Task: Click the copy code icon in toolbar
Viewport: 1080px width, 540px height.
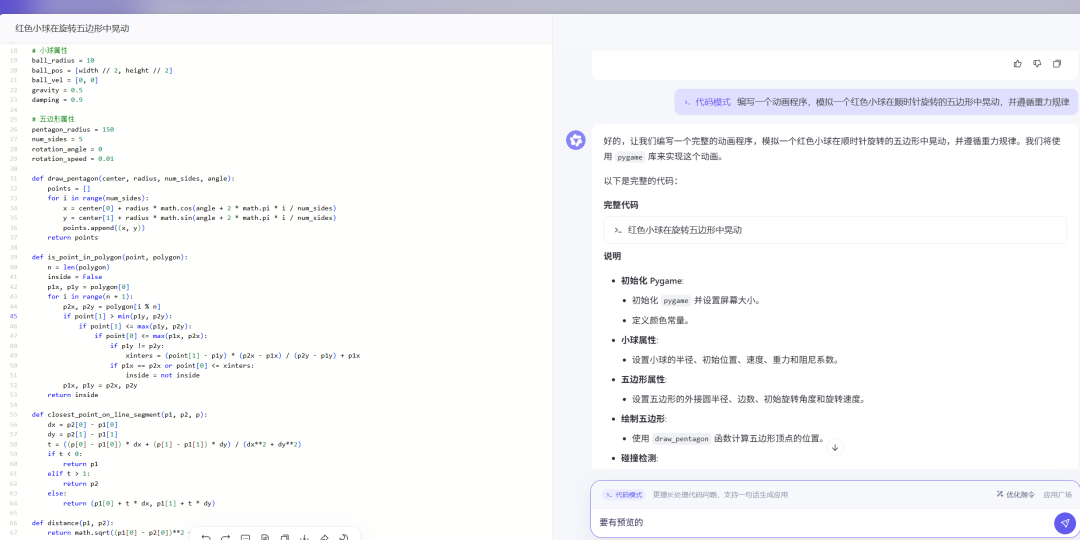Action: [284, 537]
